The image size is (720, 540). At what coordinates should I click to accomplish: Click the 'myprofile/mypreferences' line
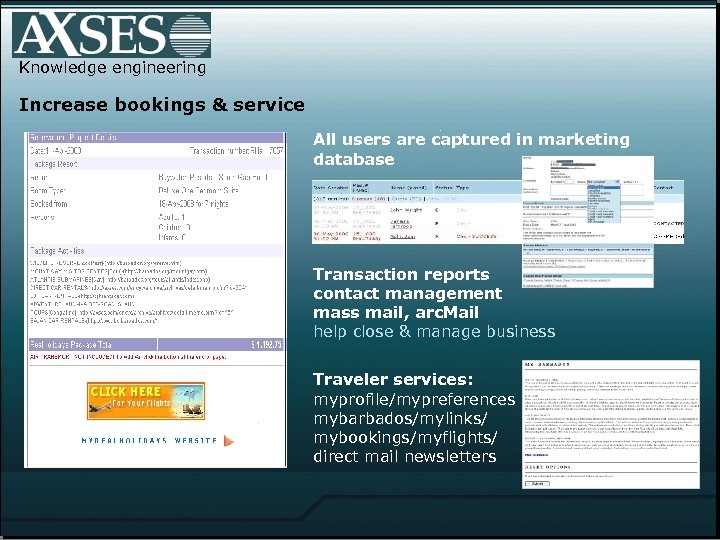pos(414,399)
